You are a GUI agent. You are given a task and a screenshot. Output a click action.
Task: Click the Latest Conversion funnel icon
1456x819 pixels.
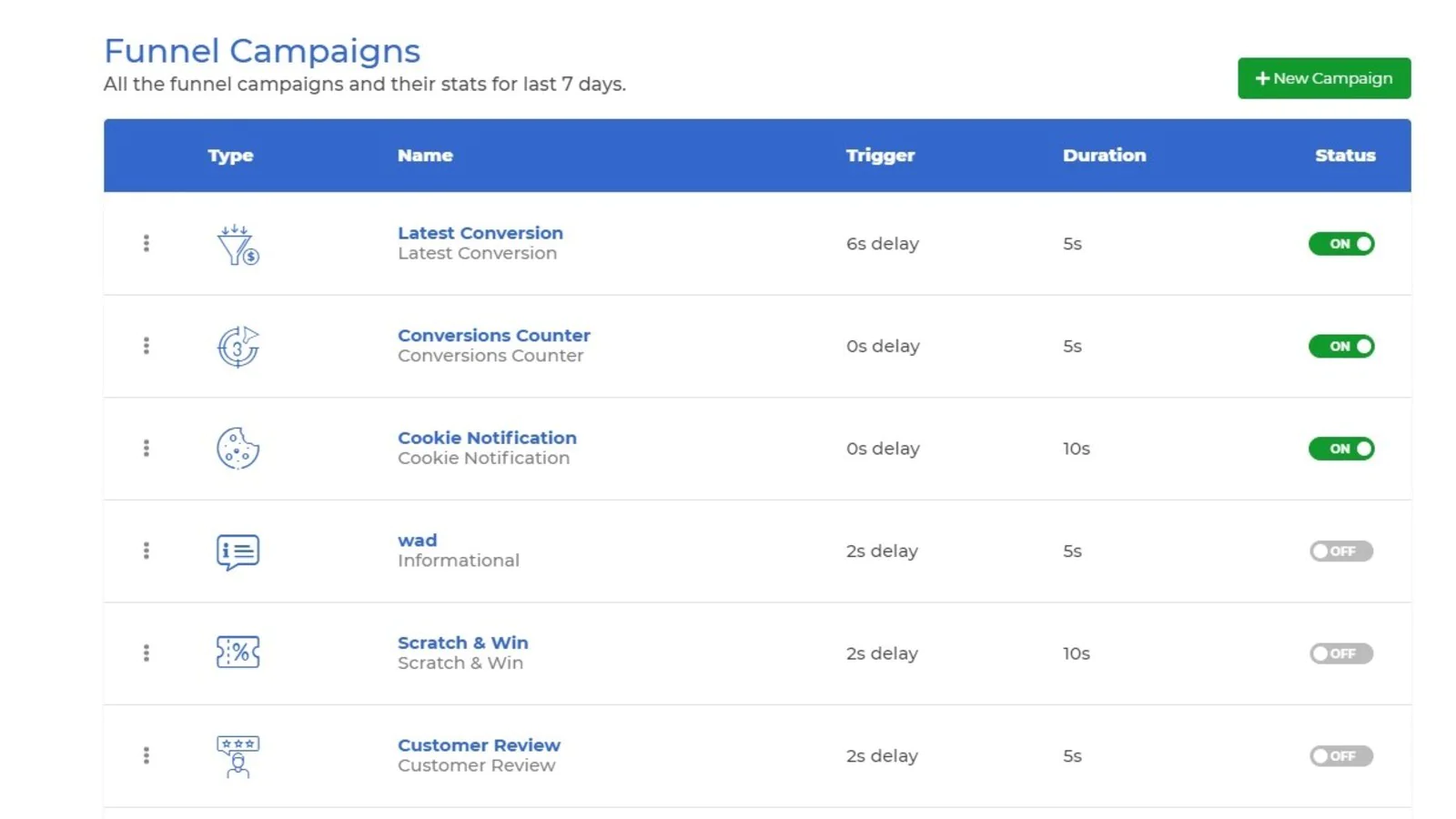238,244
